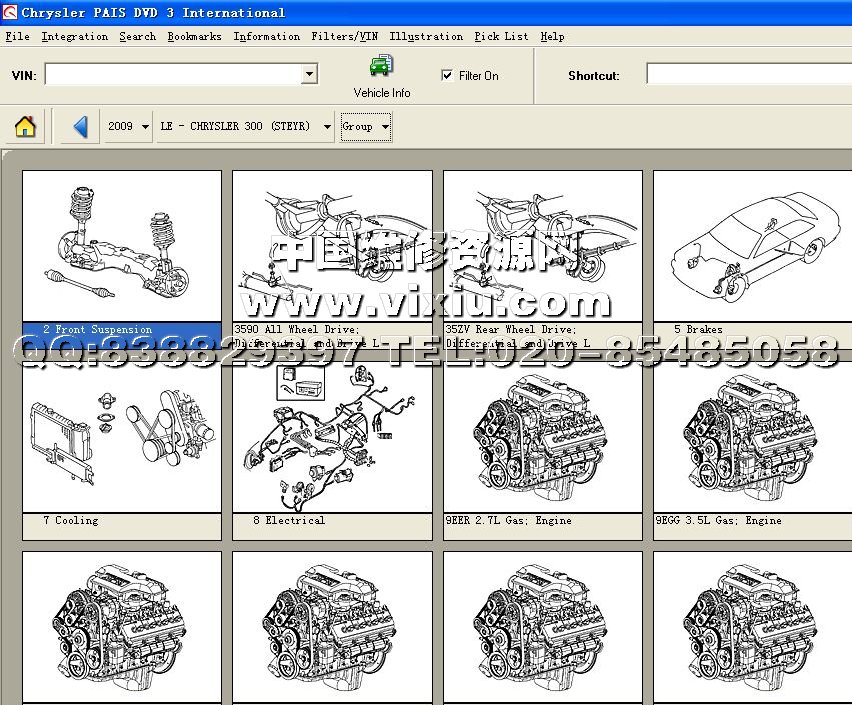Open the 8 Electrical wiring thumbnail
This screenshot has width=852, height=705.
pyautogui.click(x=332, y=438)
